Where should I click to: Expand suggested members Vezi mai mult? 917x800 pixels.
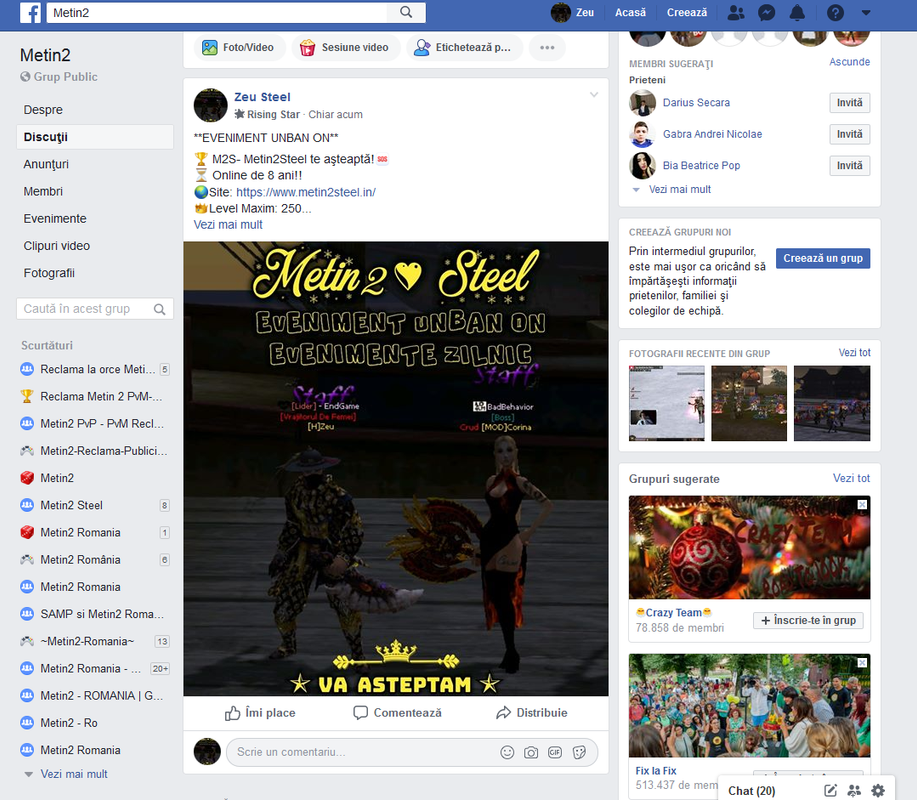pyautogui.click(x=680, y=189)
